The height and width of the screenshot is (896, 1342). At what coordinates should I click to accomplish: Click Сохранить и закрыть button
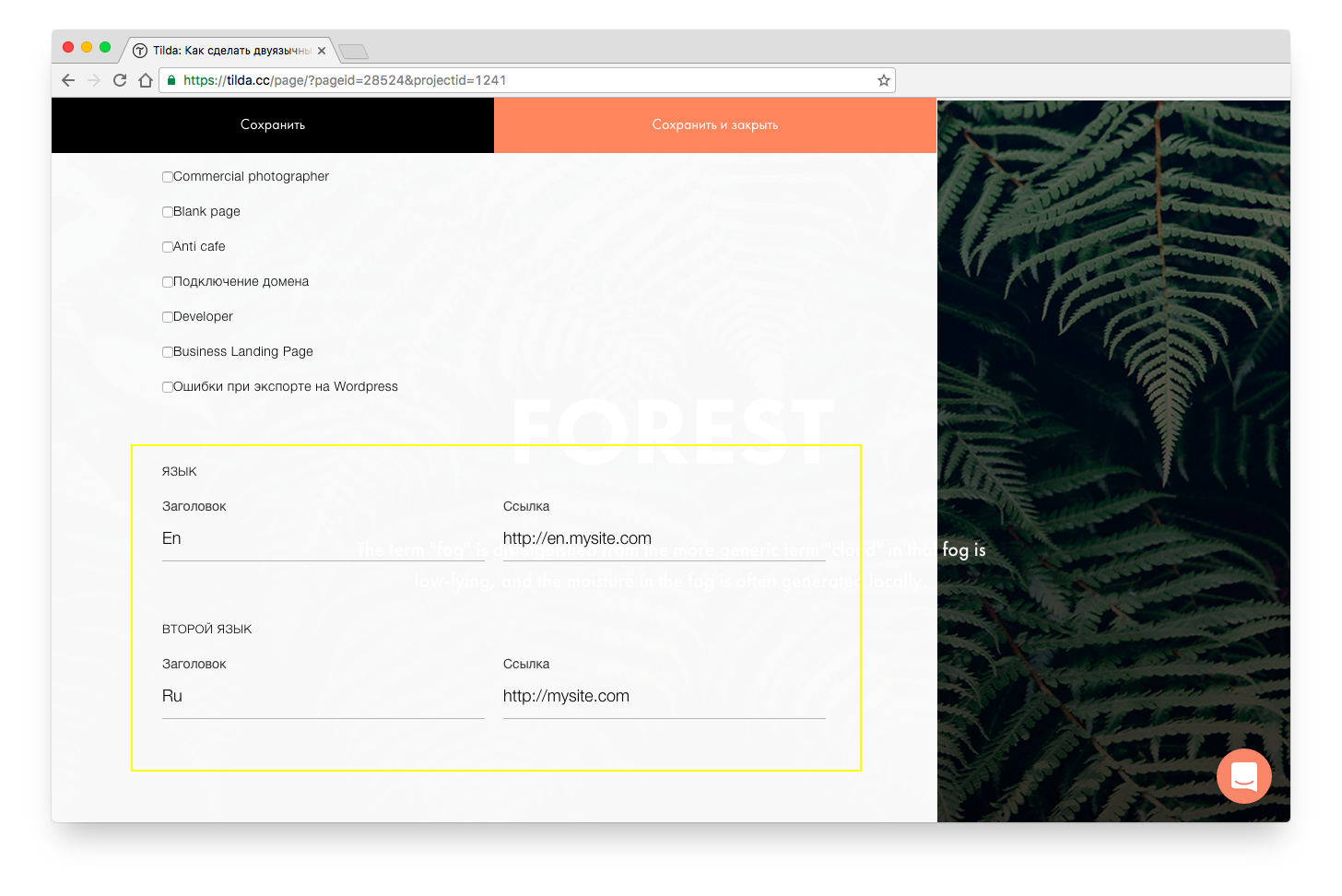coord(715,125)
